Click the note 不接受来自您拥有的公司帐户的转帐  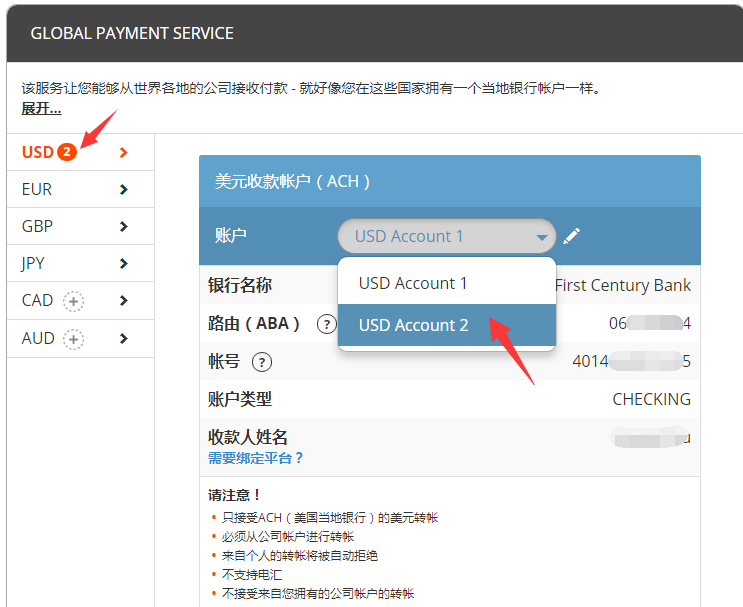tap(317, 594)
